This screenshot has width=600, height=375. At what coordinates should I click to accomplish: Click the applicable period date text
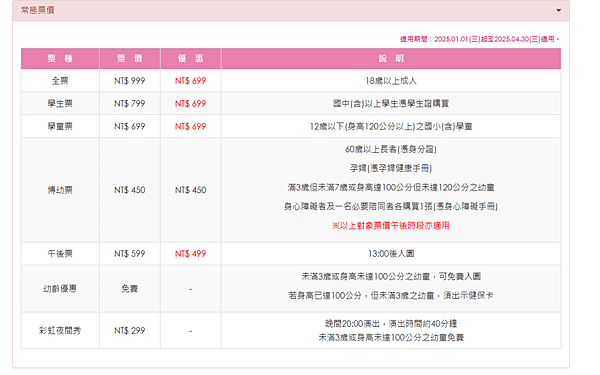pyautogui.click(x=479, y=39)
